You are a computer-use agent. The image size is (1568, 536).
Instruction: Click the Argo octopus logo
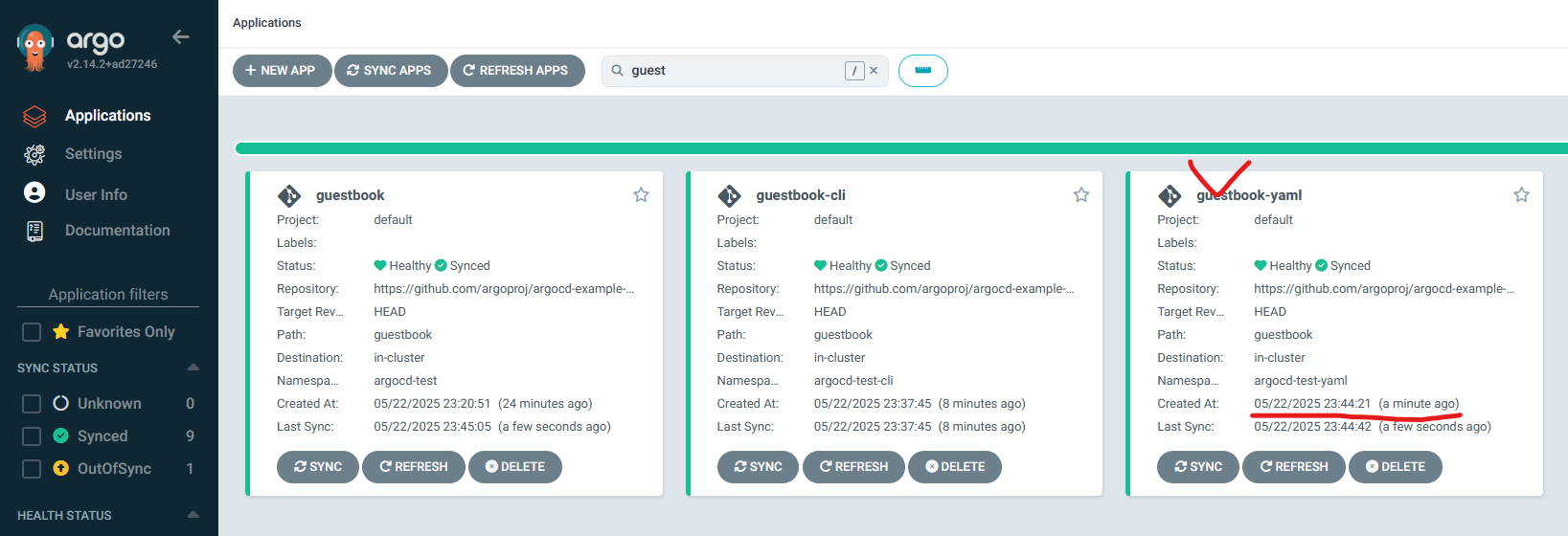(x=35, y=47)
